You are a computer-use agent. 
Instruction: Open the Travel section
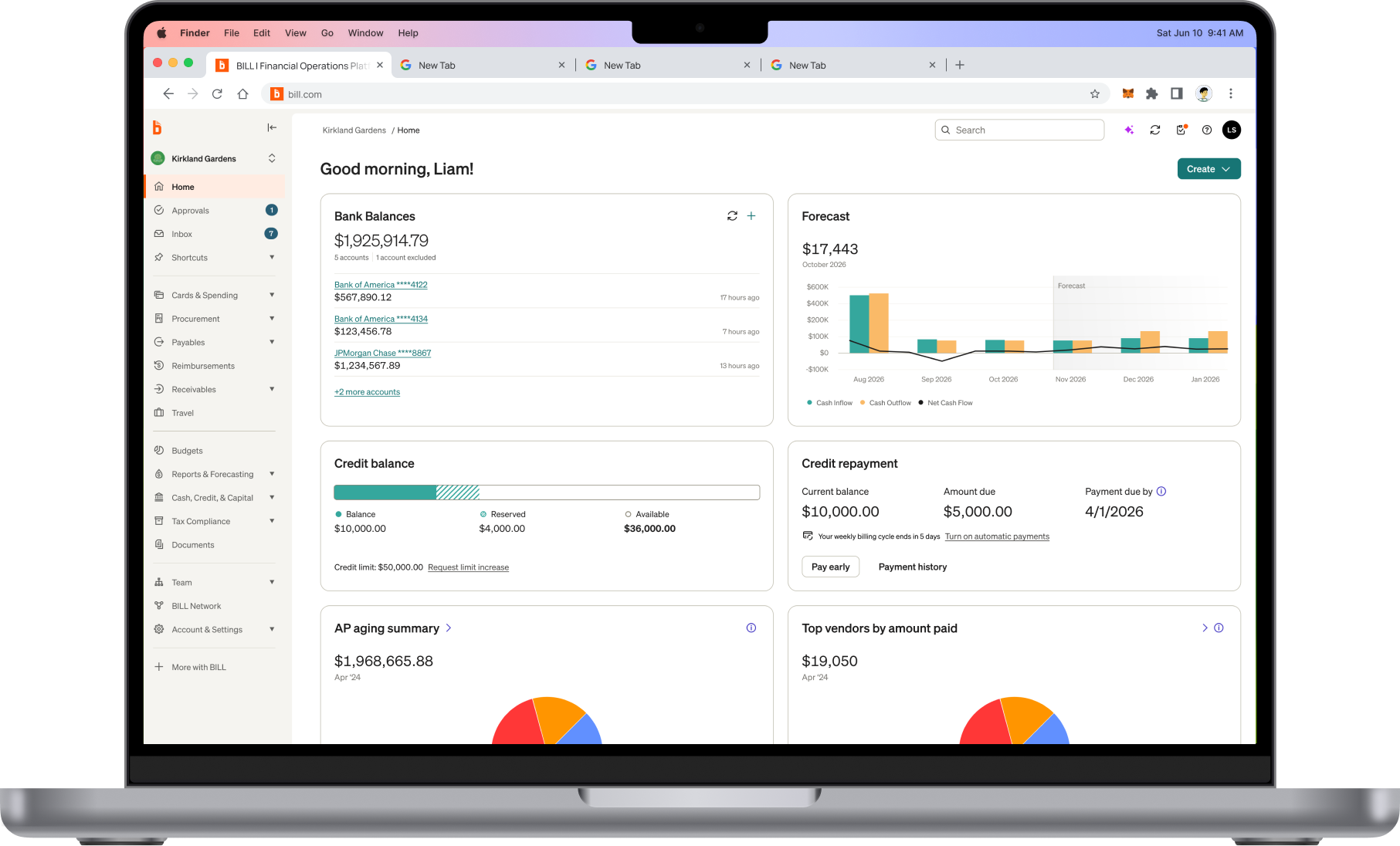coord(184,413)
